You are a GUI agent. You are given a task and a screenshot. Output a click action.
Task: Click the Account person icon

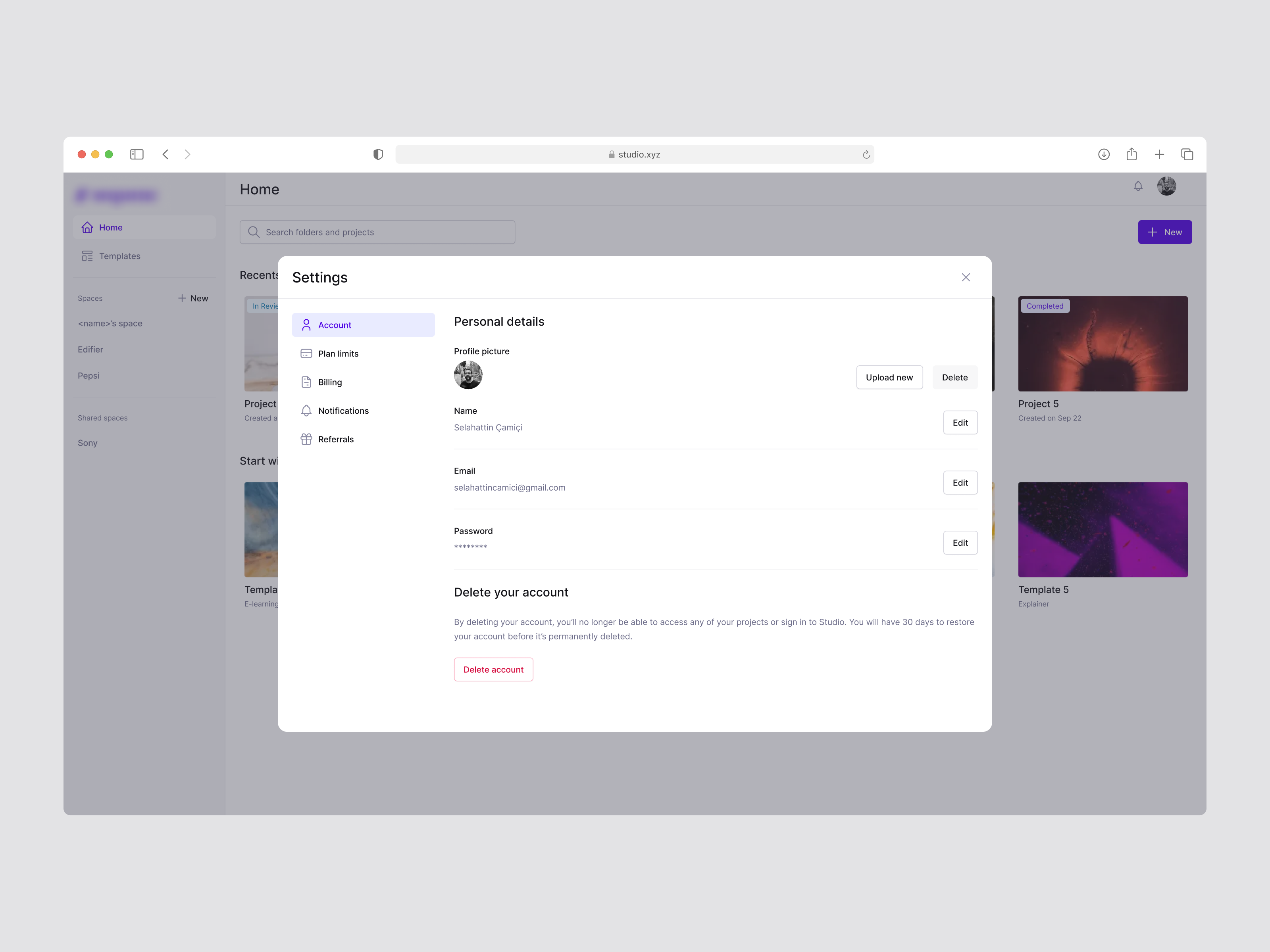pyautogui.click(x=307, y=325)
